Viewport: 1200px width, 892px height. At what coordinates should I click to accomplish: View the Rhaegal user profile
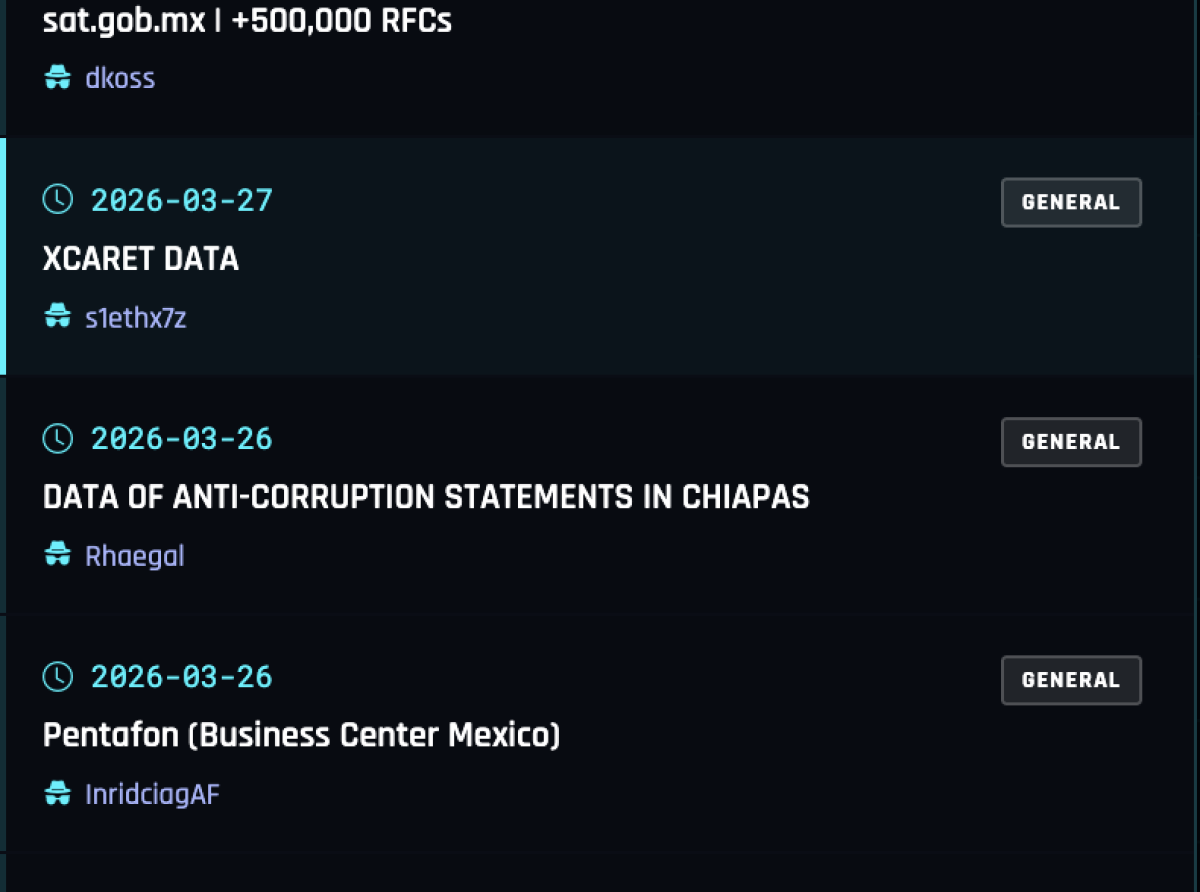[135, 556]
